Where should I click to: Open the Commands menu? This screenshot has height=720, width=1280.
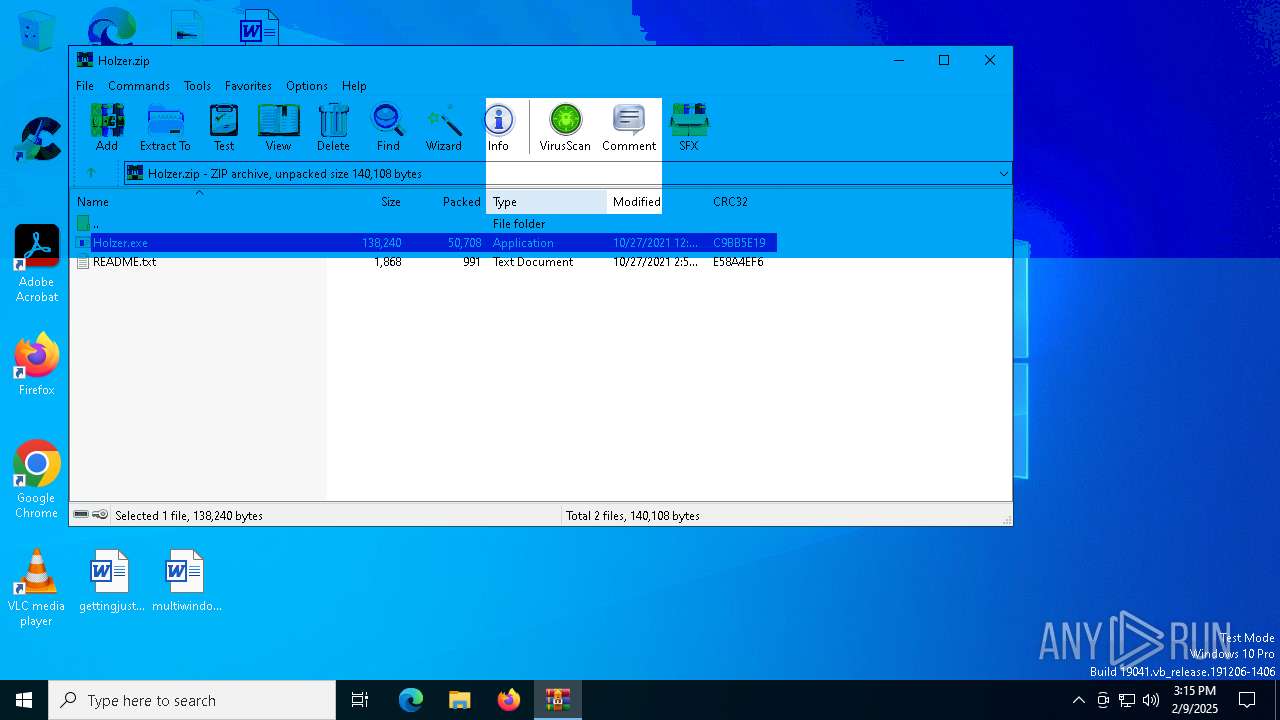coord(139,86)
